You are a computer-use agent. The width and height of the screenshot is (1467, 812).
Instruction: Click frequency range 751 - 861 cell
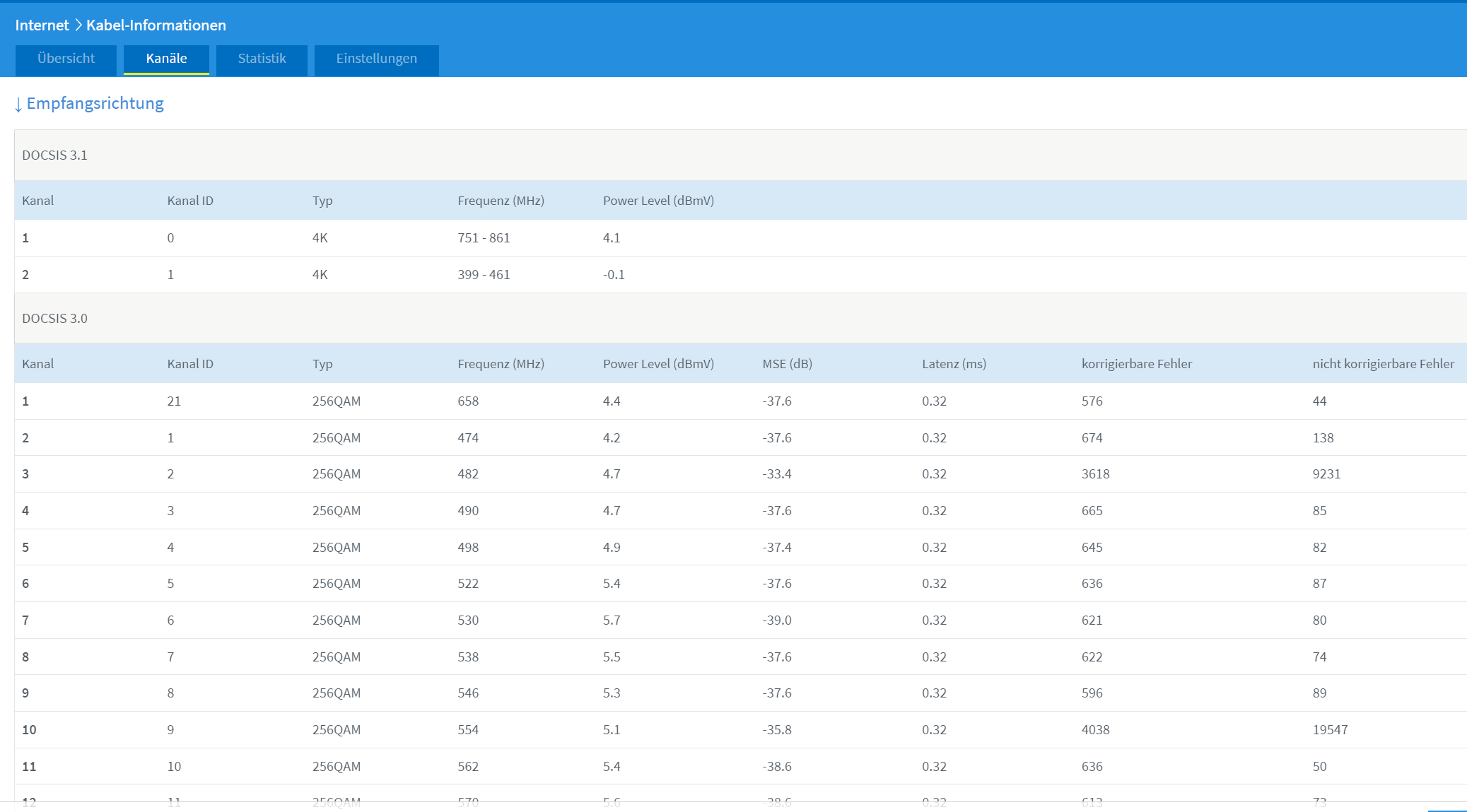tap(484, 238)
